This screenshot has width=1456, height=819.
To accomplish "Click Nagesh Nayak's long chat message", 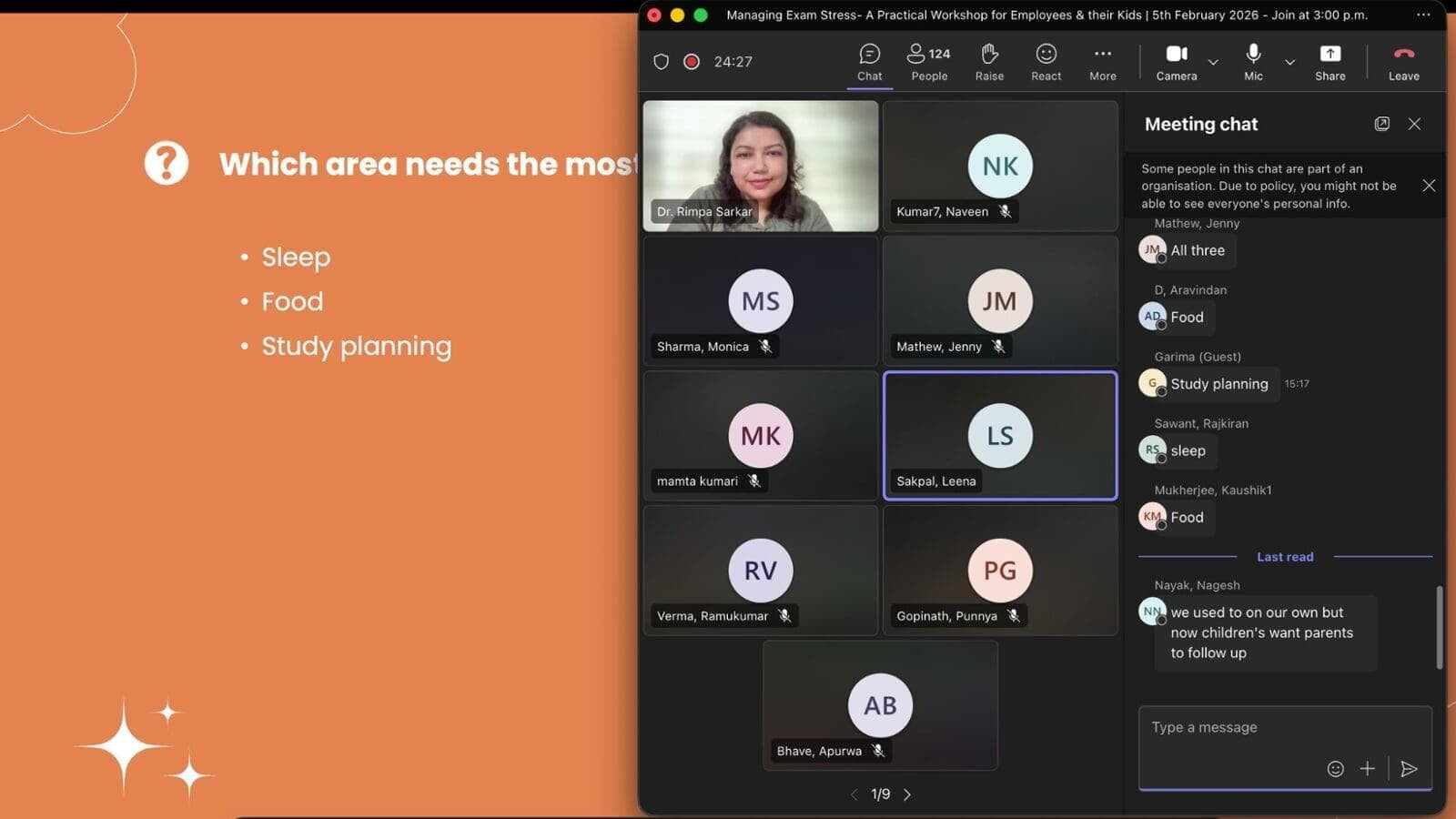I will (1266, 632).
